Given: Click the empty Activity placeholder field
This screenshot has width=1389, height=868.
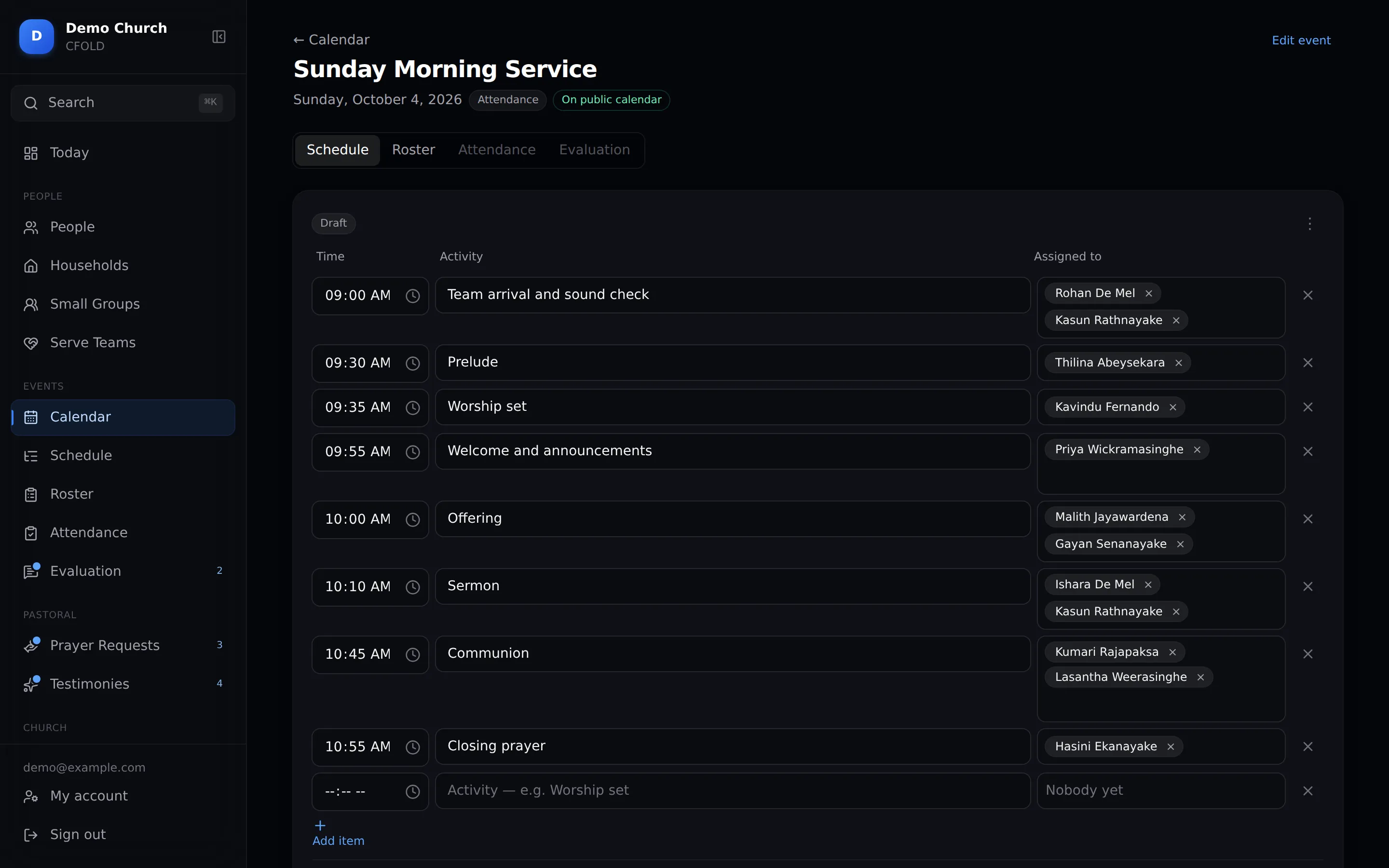Looking at the screenshot, I should [733, 790].
